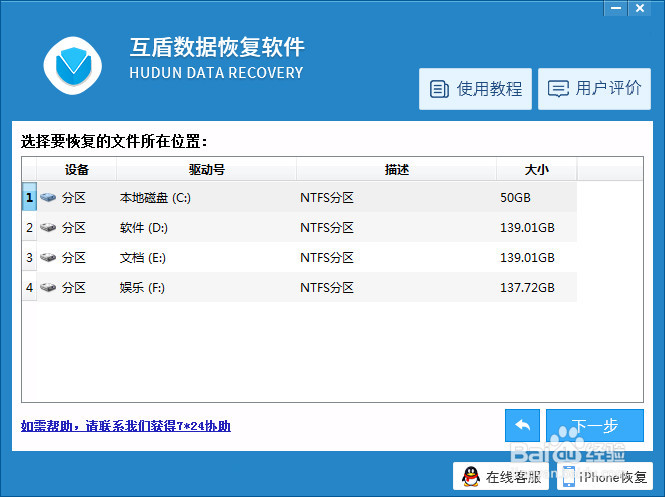Open 在线客服 online support

tap(500, 476)
